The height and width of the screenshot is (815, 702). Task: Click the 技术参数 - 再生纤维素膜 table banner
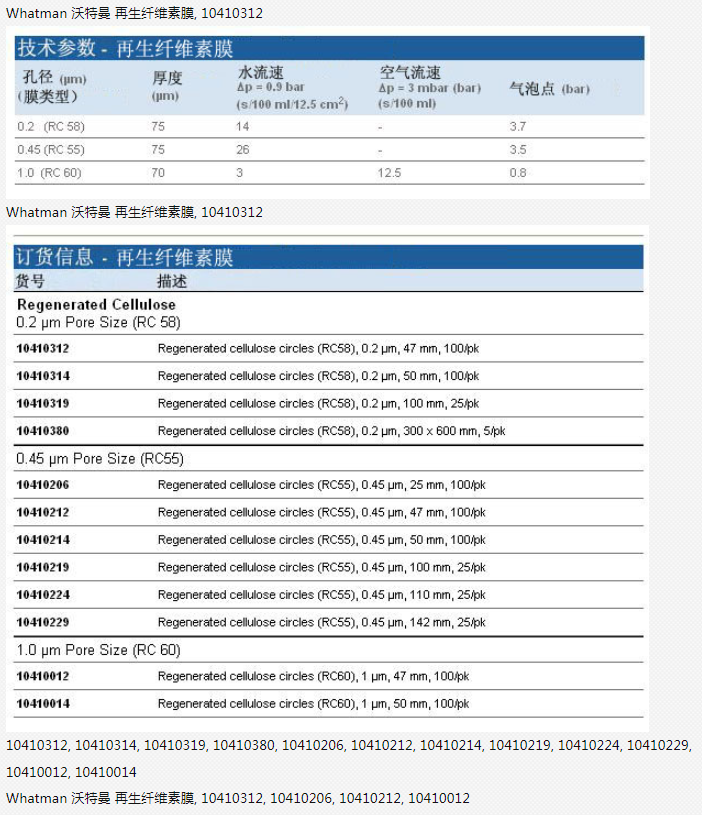point(329,48)
